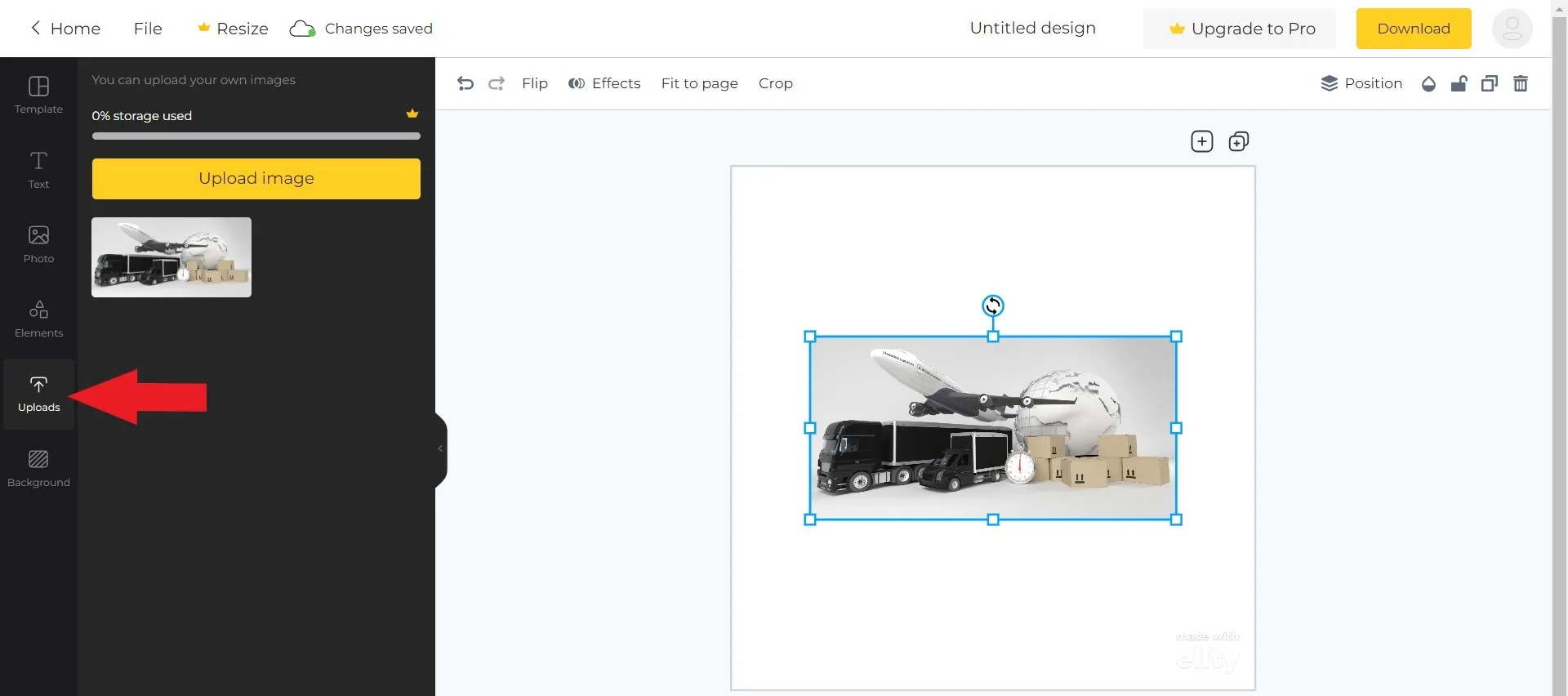Click the yellow Download button
The height and width of the screenshot is (696, 1568).
click(x=1413, y=29)
